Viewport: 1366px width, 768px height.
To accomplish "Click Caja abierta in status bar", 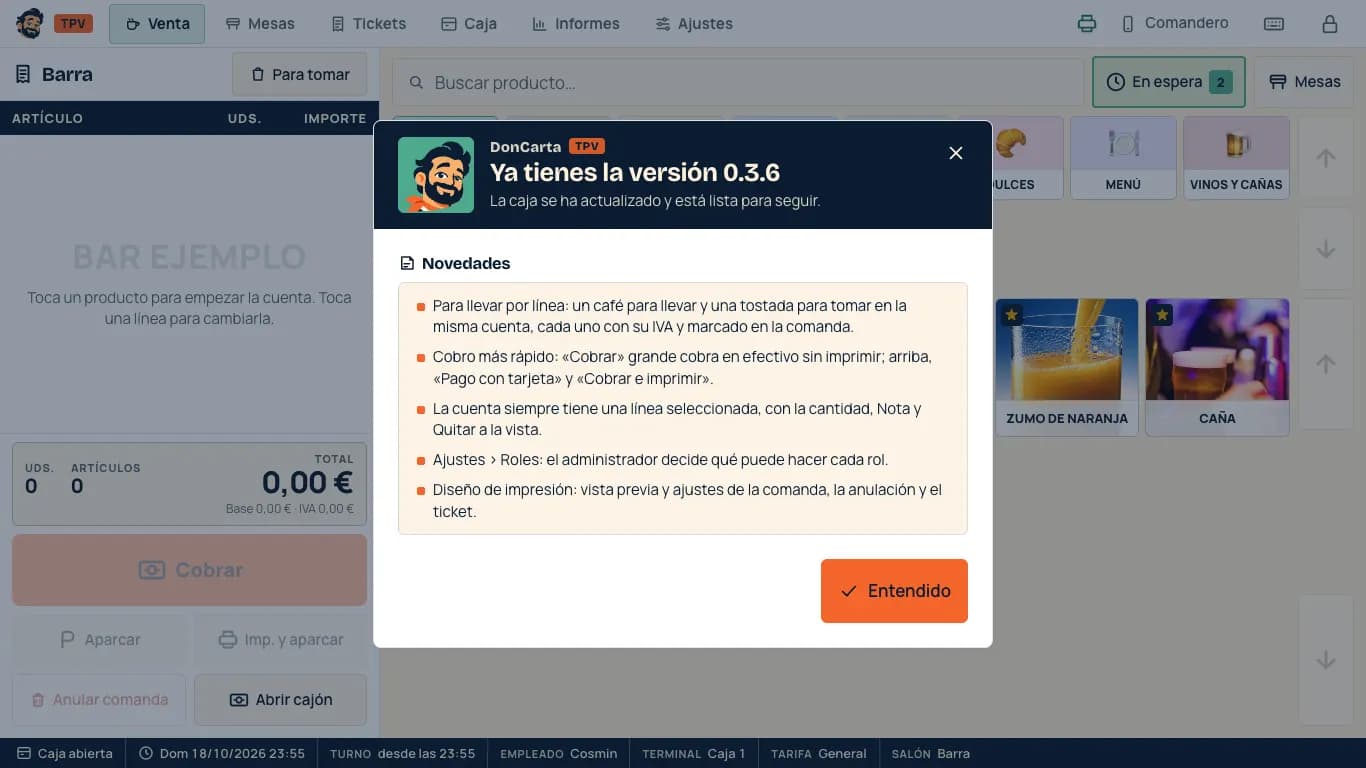I will (x=64, y=753).
